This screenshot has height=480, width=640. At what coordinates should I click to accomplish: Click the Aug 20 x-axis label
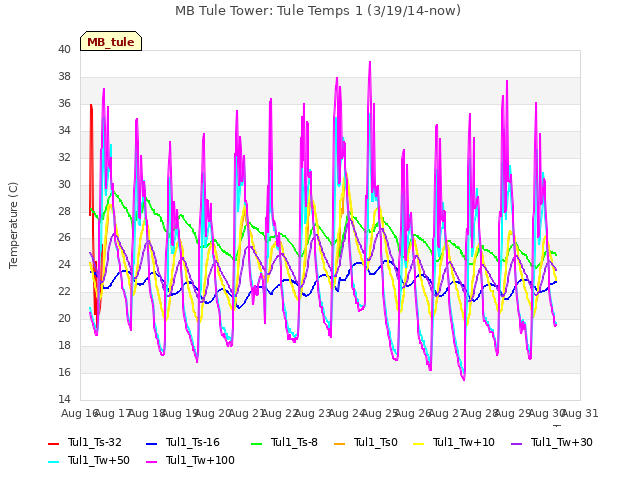tap(213, 413)
